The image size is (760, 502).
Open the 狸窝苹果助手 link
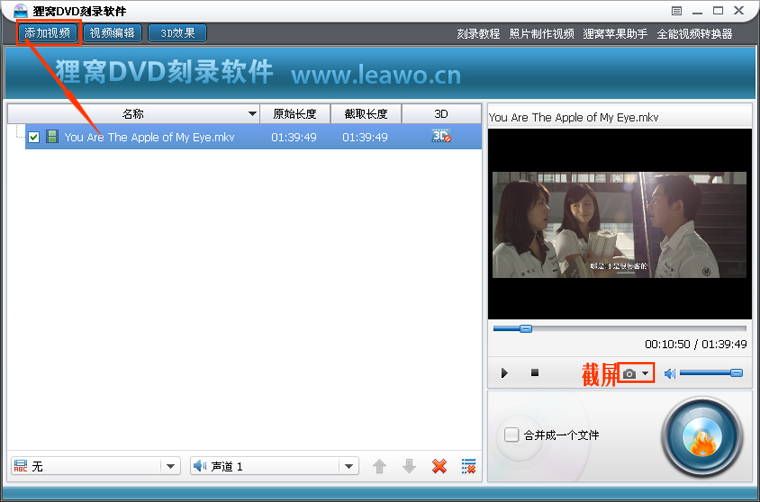[x=615, y=34]
